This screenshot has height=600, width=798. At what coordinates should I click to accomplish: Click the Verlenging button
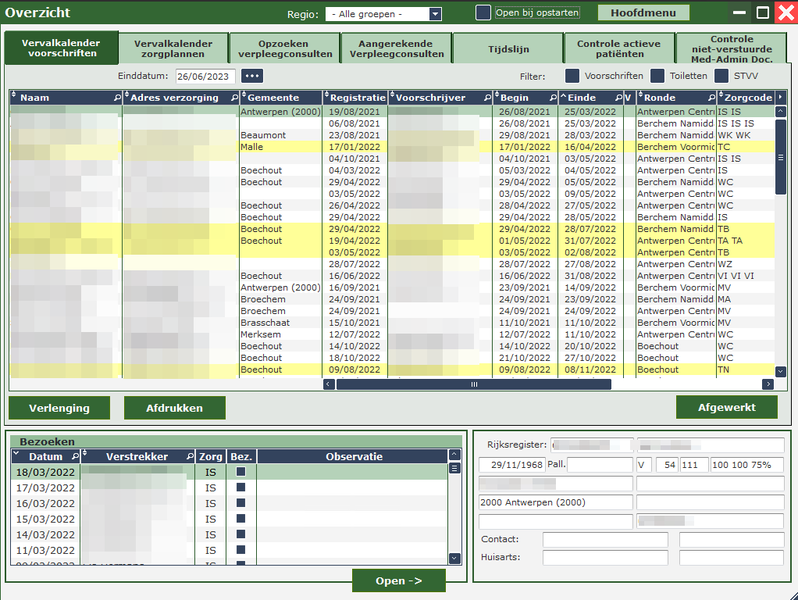(x=59, y=408)
